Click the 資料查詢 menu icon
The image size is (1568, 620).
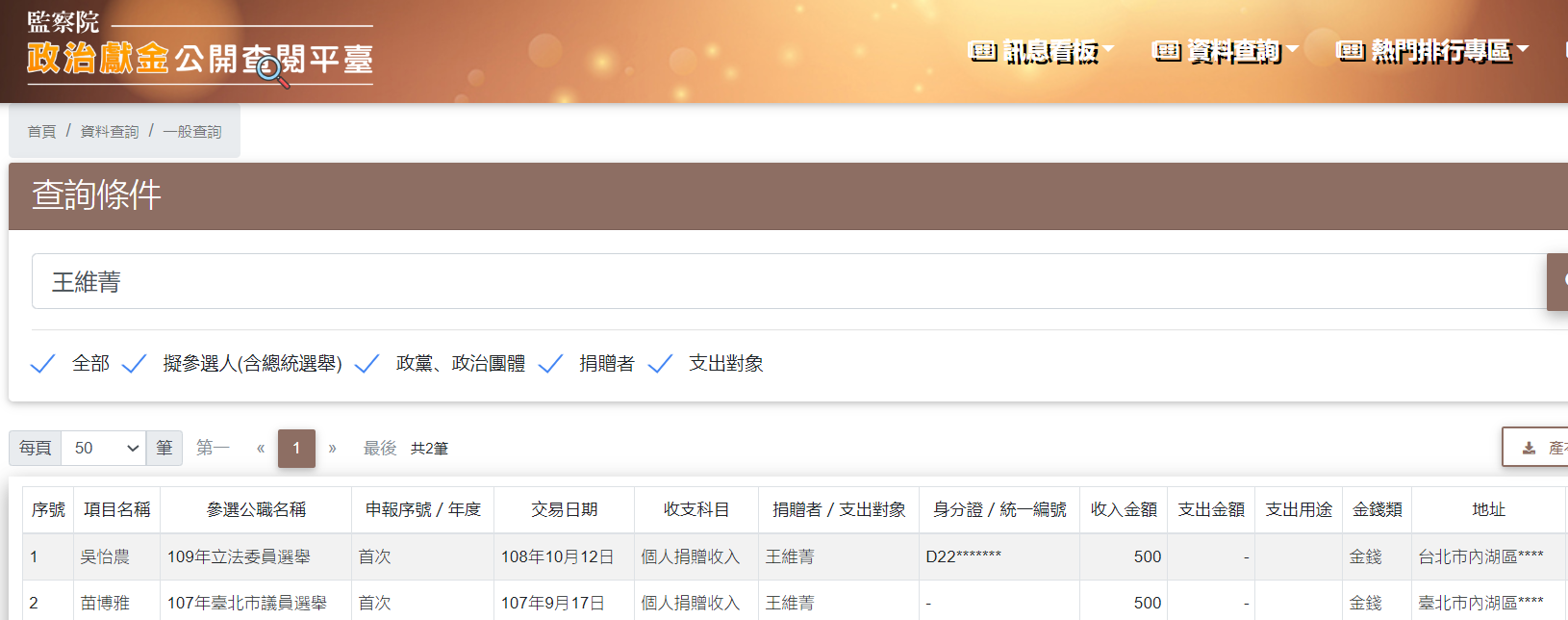pyautogui.click(x=1167, y=51)
